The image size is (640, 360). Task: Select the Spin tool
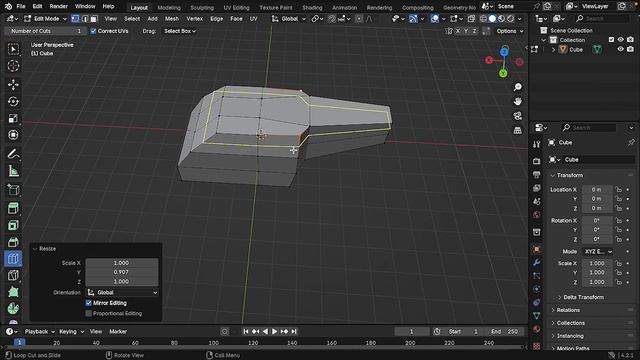(13, 309)
